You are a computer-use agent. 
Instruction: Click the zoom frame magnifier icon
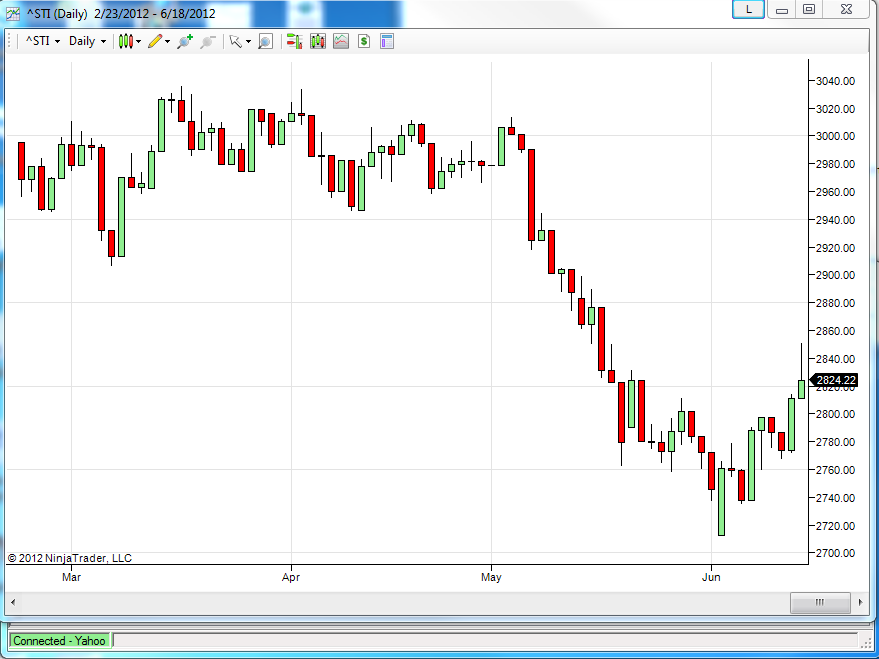(x=265, y=41)
